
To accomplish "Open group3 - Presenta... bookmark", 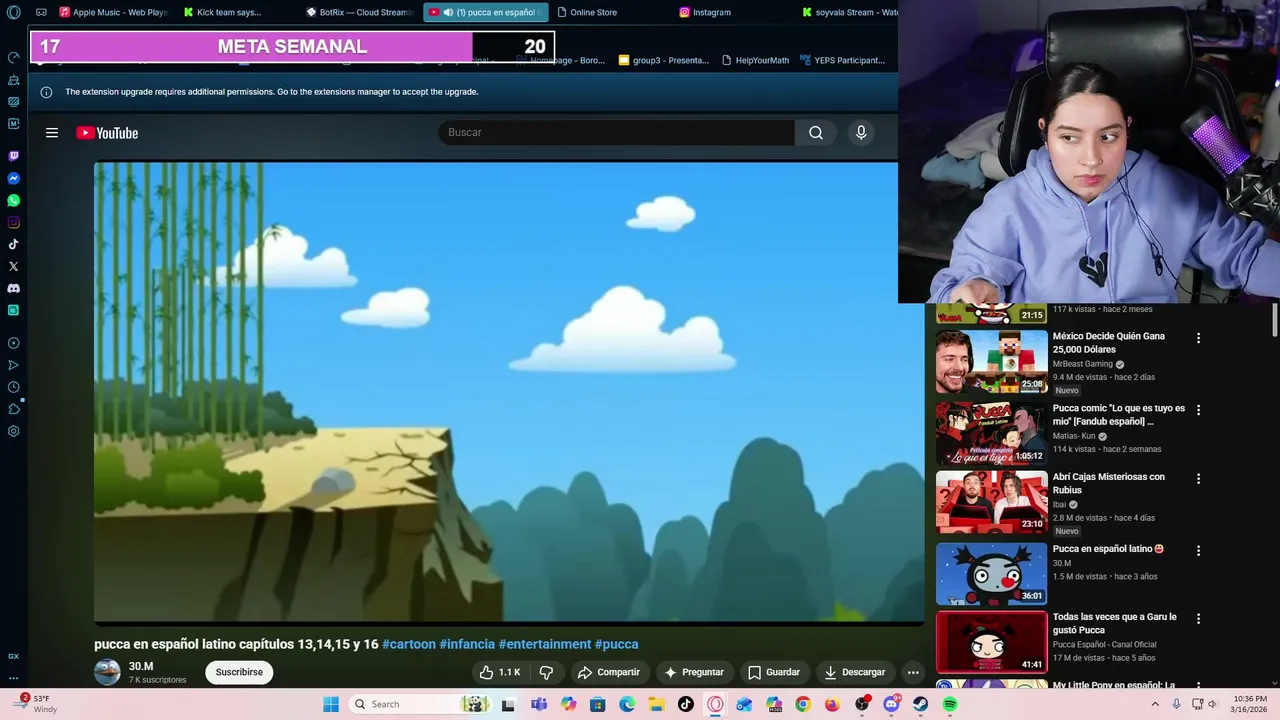I will click(x=663, y=60).
